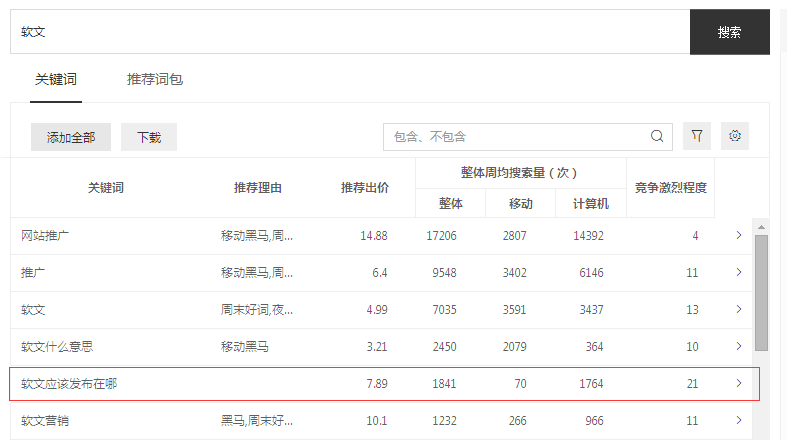Click the 添加全部 button
The image size is (787, 440).
pos(71,138)
